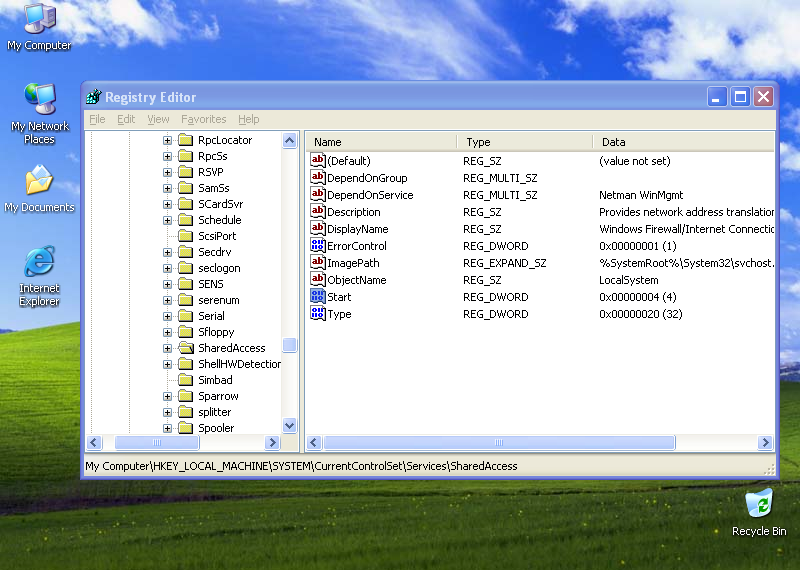Click the DisplayName string value icon
This screenshot has height=570, width=800.
(x=317, y=228)
